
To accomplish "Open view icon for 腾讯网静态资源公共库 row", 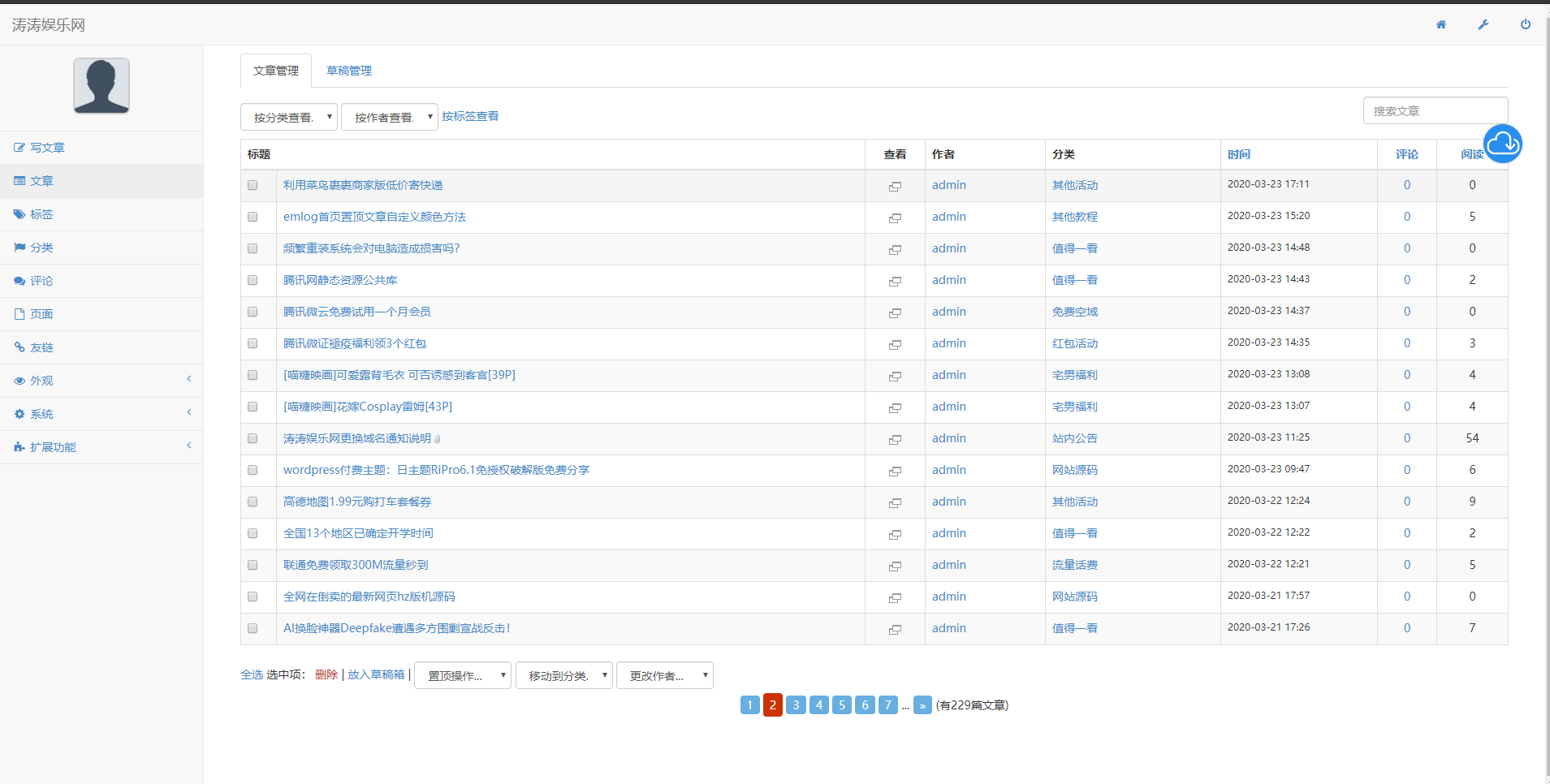I will [x=895, y=281].
